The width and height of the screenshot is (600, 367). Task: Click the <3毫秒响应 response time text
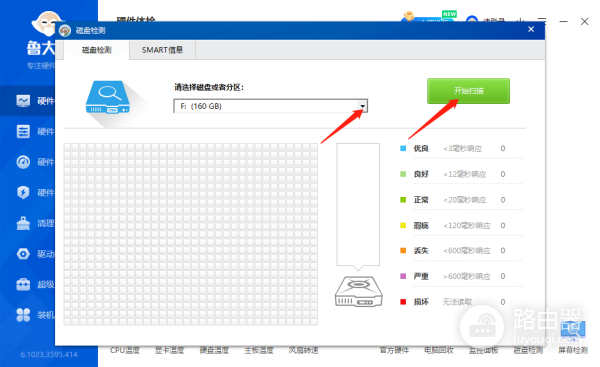coord(462,148)
